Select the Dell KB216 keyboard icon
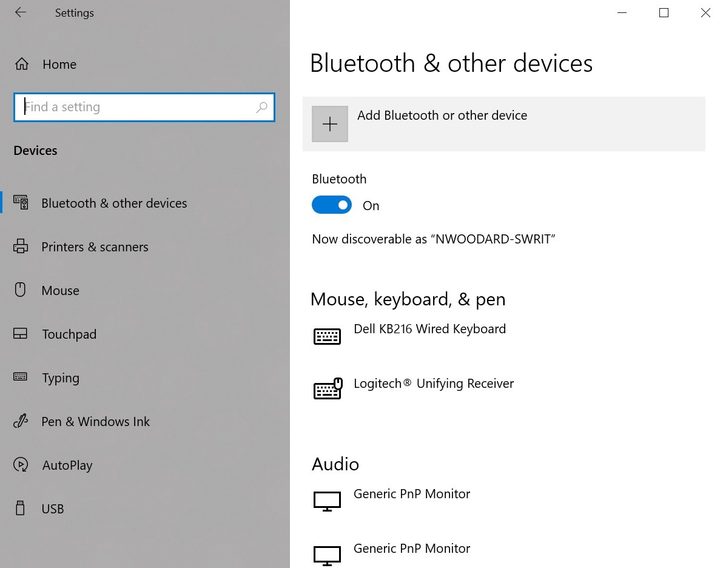720x568 pixels. click(327, 336)
